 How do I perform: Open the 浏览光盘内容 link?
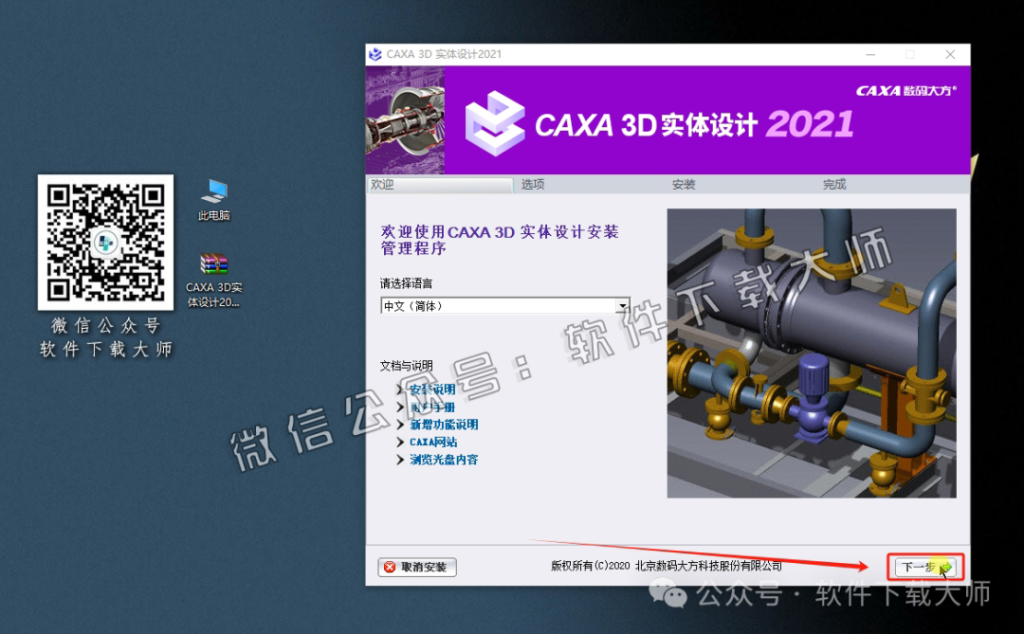coord(444,460)
